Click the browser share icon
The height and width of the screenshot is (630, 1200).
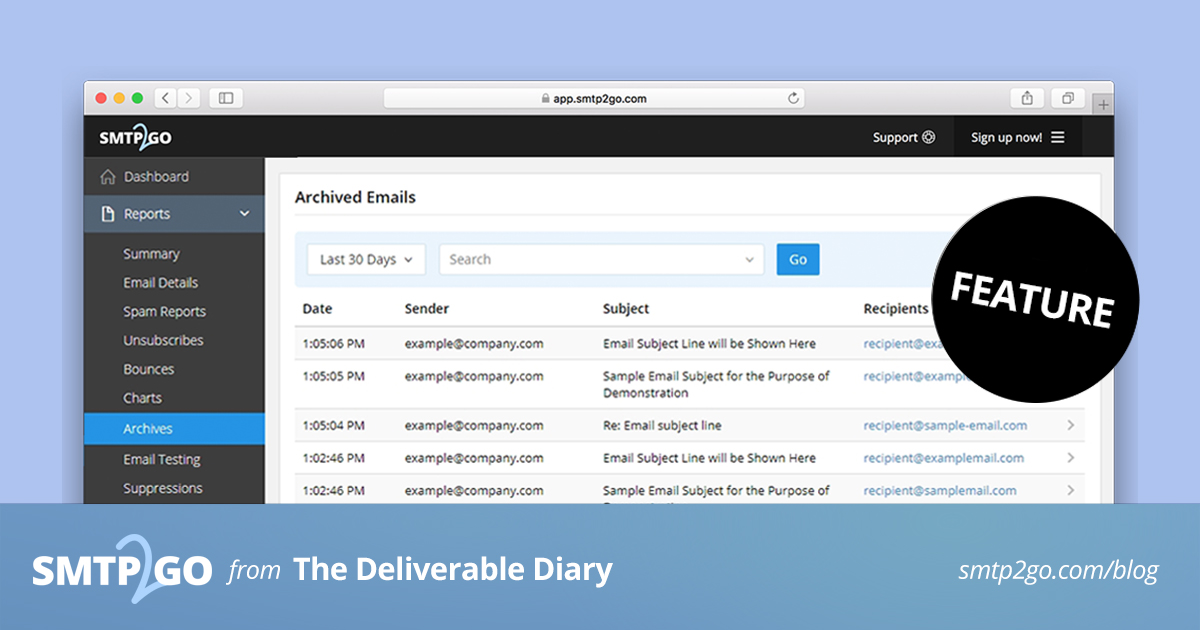pos(1027,98)
